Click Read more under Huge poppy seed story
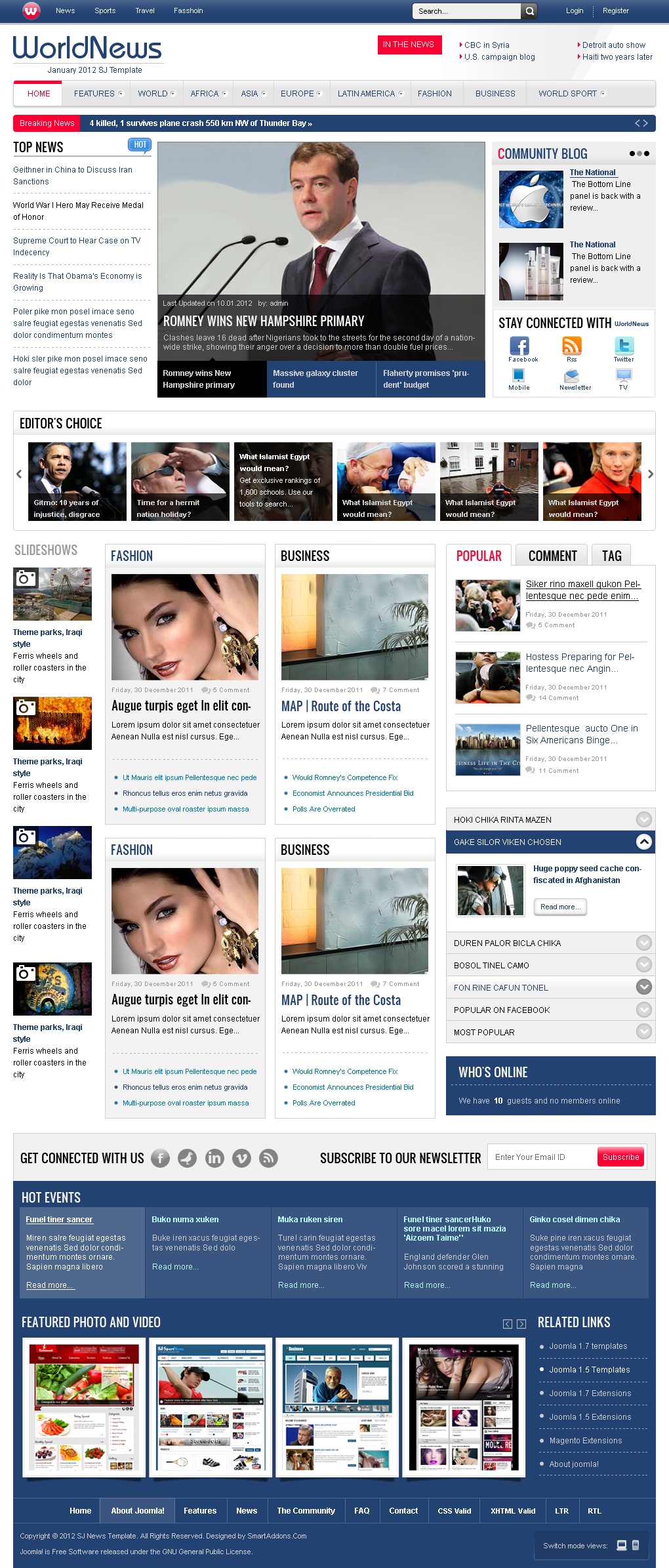Viewport: 669px width, 1568px height. point(560,907)
